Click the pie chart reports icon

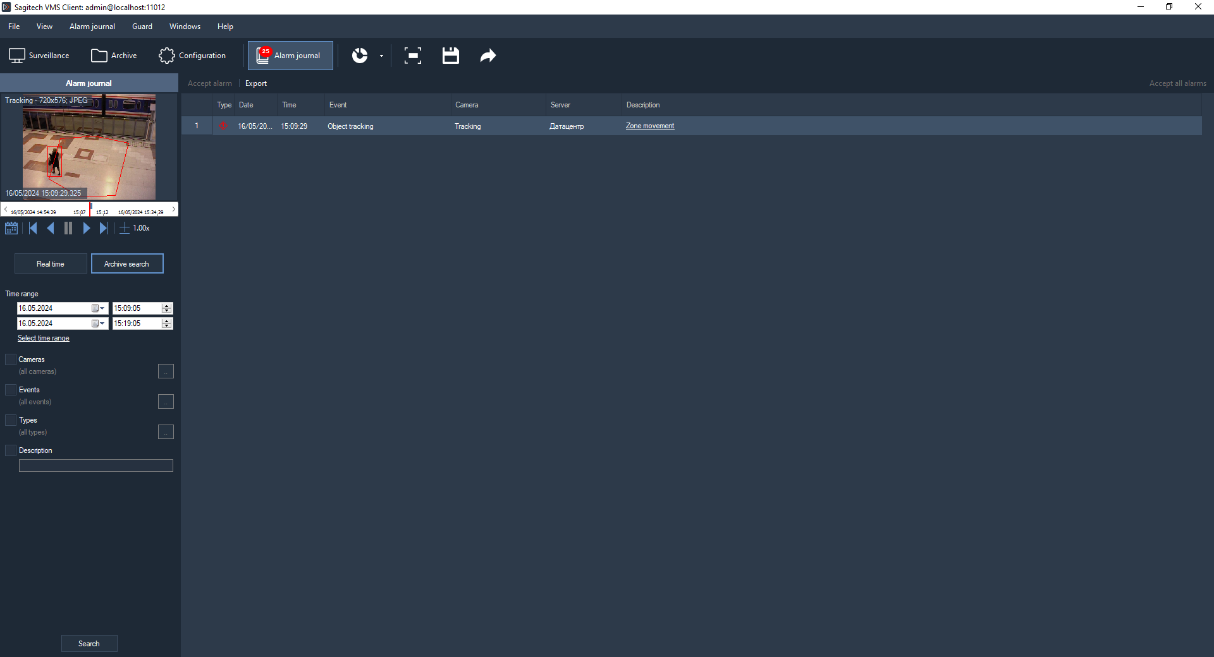360,56
